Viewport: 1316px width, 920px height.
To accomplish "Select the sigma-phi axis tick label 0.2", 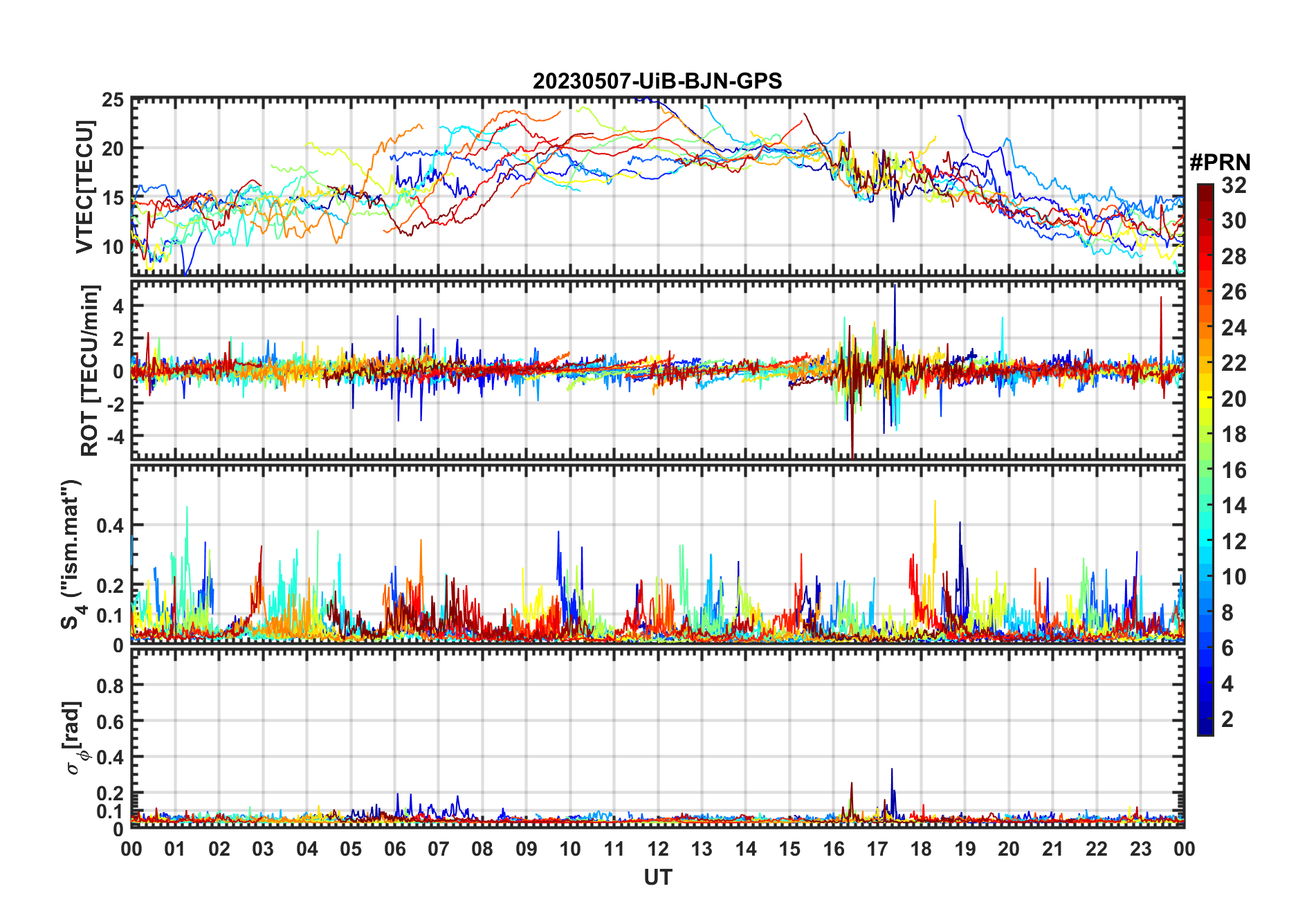I will pos(111,793).
